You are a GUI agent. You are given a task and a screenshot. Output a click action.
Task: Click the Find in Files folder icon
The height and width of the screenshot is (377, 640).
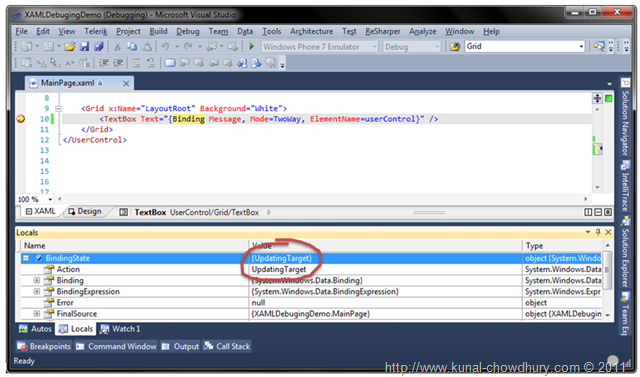[x=455, y=47]
